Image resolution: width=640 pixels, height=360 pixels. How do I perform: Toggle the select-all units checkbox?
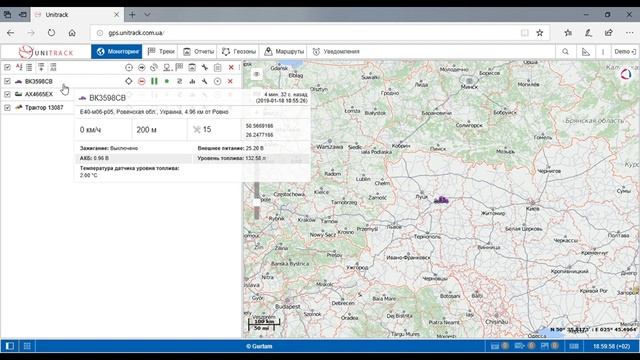click(7, 67)
